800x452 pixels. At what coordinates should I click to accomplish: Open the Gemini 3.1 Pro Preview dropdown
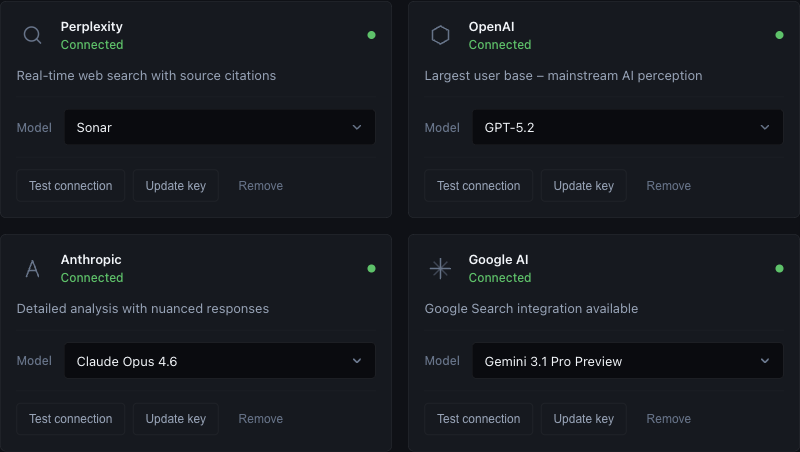[x=628, y=361]
